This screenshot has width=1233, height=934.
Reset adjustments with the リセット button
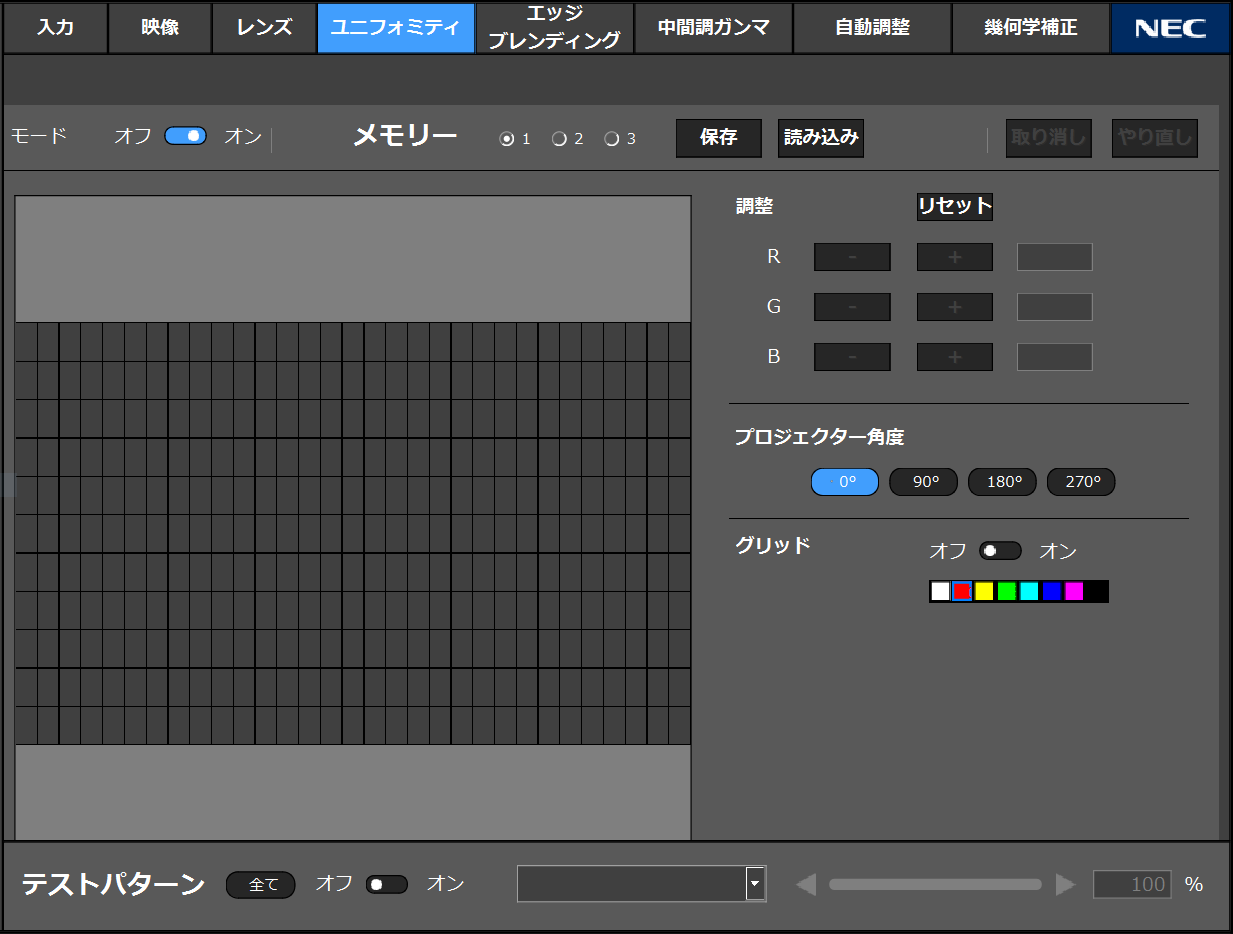(954, 207)
